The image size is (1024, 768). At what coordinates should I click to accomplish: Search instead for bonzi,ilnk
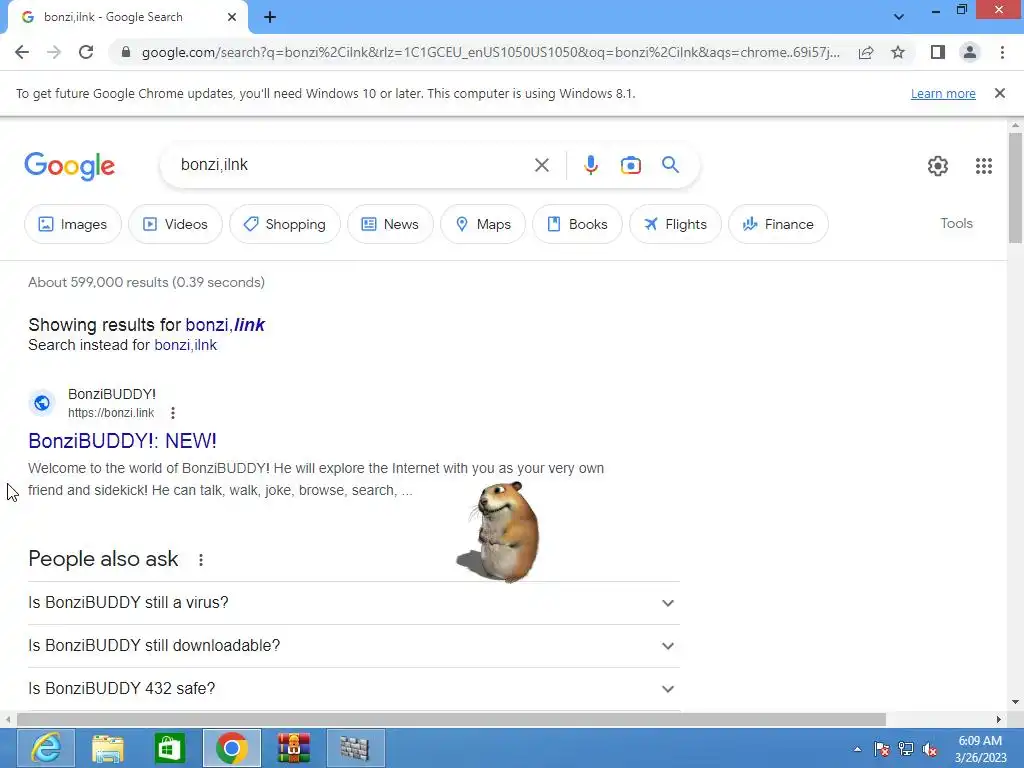(185, 345)
